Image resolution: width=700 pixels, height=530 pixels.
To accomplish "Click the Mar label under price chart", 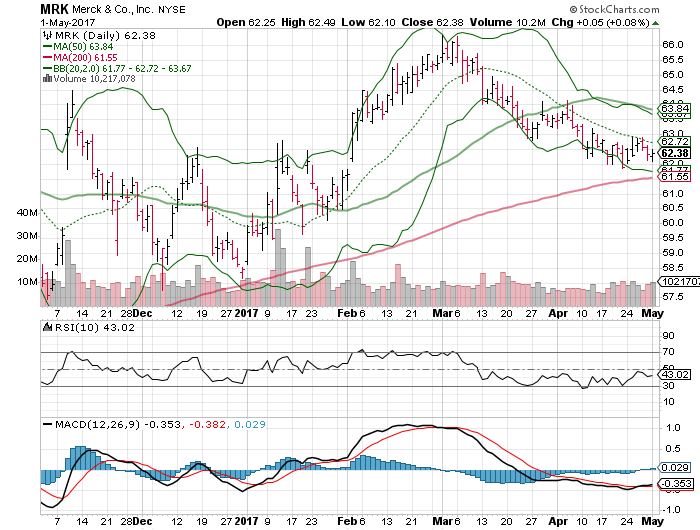I will pos(442,313).
